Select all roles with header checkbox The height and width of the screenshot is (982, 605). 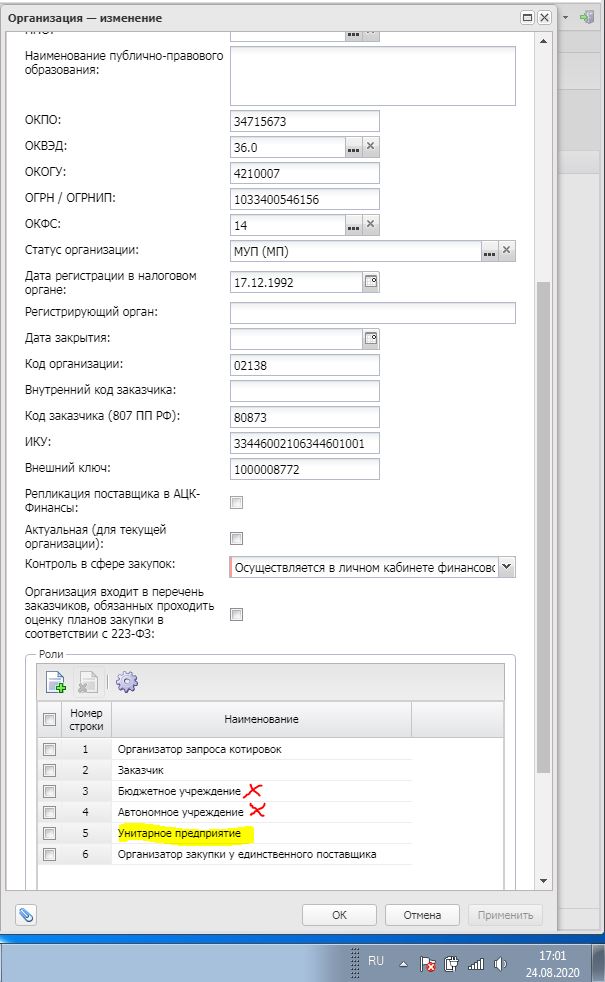pyautogui.click(x=49, y=719)
